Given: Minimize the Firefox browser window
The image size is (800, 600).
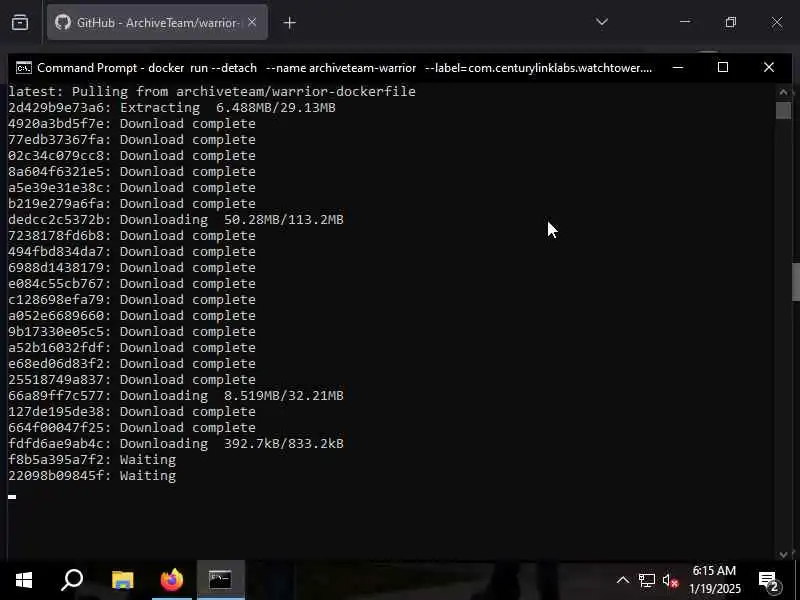Looking at the screenshot, I should click(685, 22).
